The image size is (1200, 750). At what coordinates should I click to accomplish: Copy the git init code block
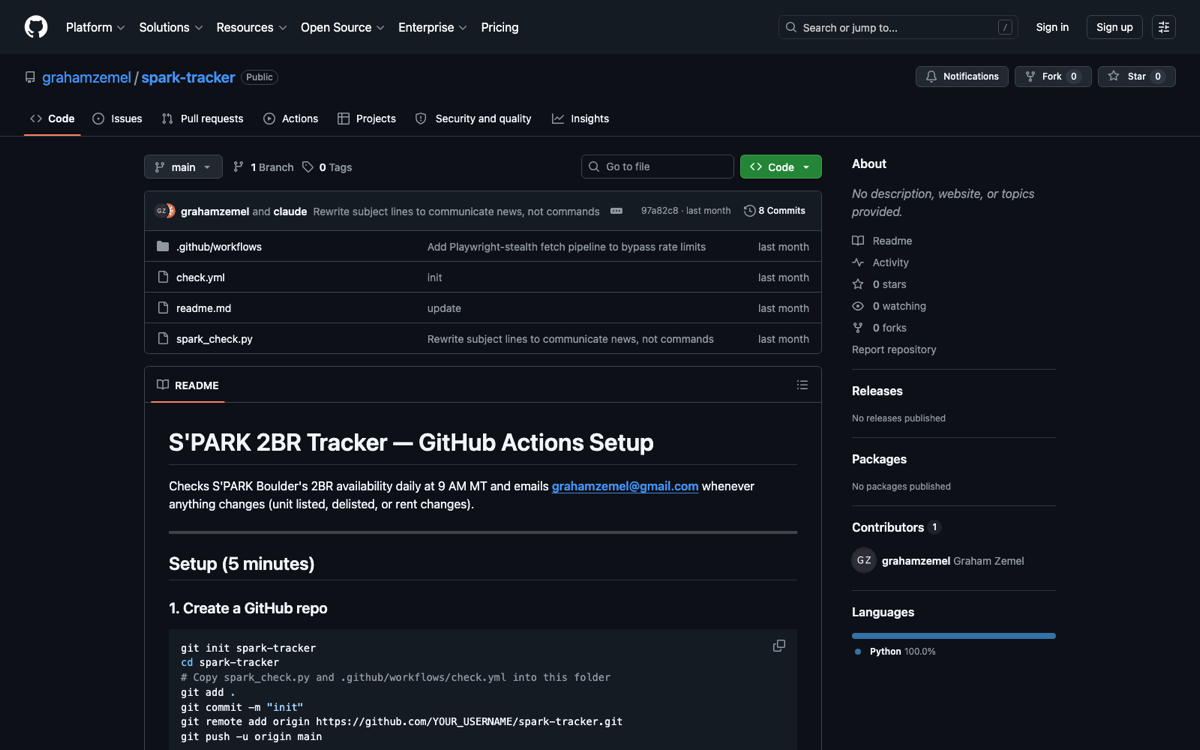pos(779,646)
